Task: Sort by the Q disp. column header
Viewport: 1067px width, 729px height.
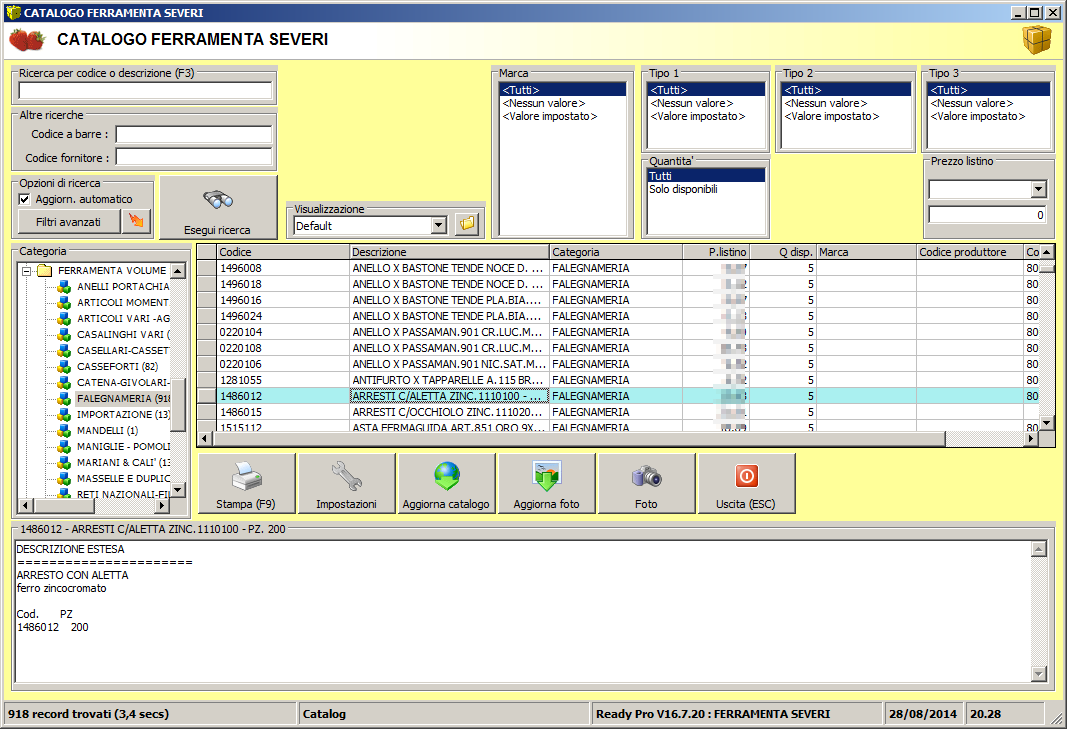Action: (783, 252)
